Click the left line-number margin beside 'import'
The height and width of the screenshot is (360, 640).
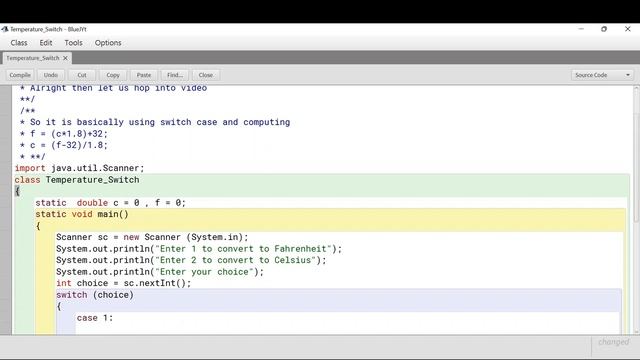pyautogui.click(x=6, y=168)
